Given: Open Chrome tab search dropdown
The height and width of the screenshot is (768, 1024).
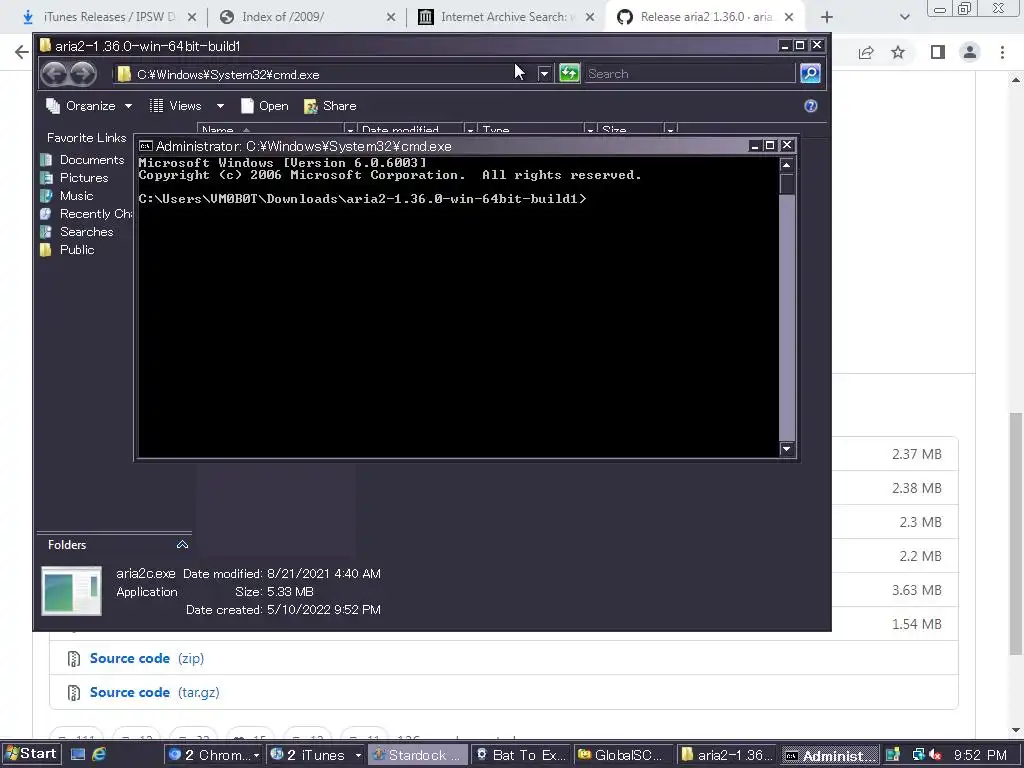Looking at the screenshot, I should [904, 17].
